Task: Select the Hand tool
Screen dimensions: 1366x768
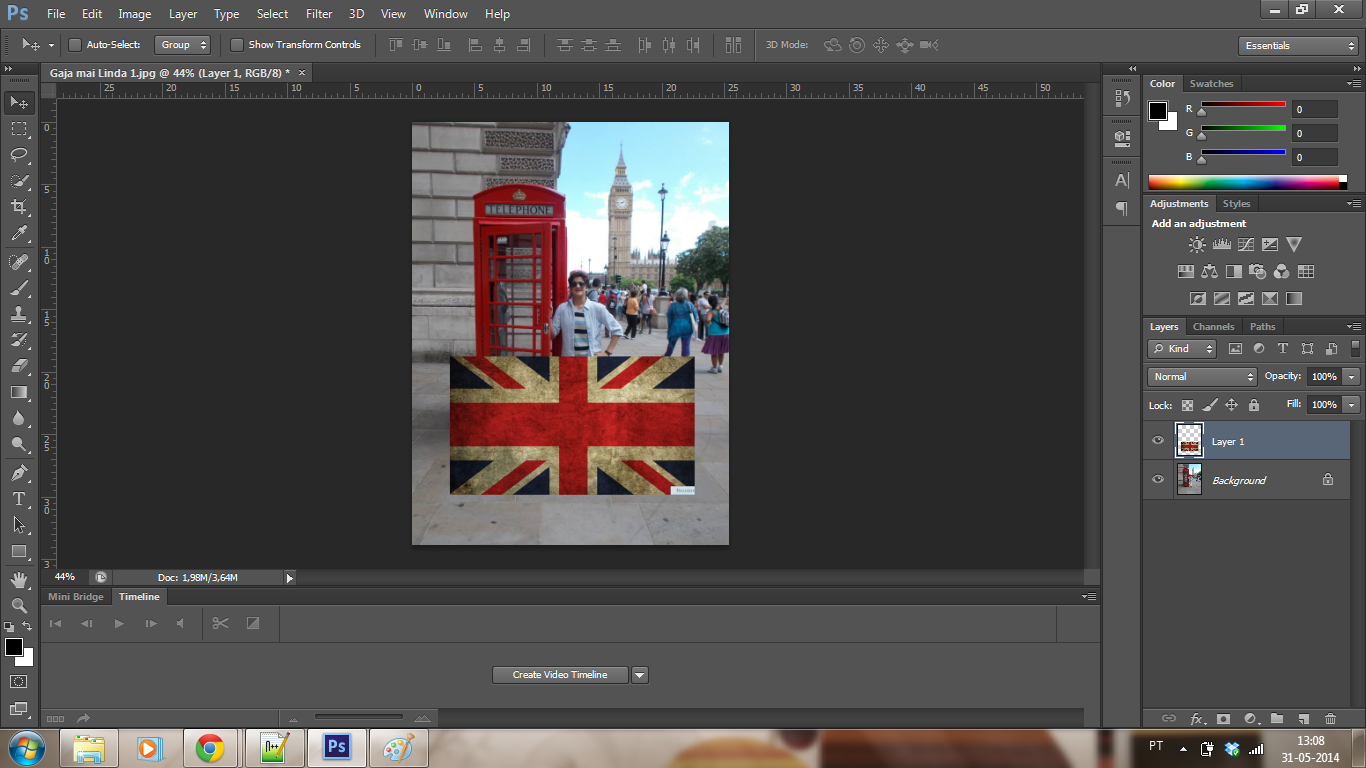Action: point(19,580)
